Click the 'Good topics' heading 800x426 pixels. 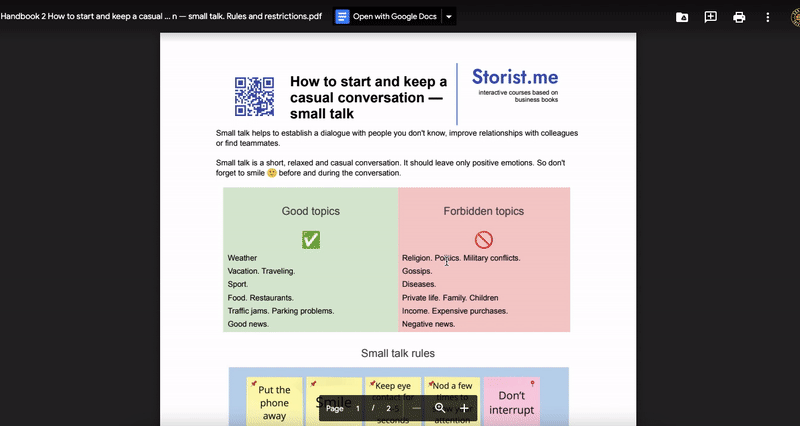pos(311,211)
